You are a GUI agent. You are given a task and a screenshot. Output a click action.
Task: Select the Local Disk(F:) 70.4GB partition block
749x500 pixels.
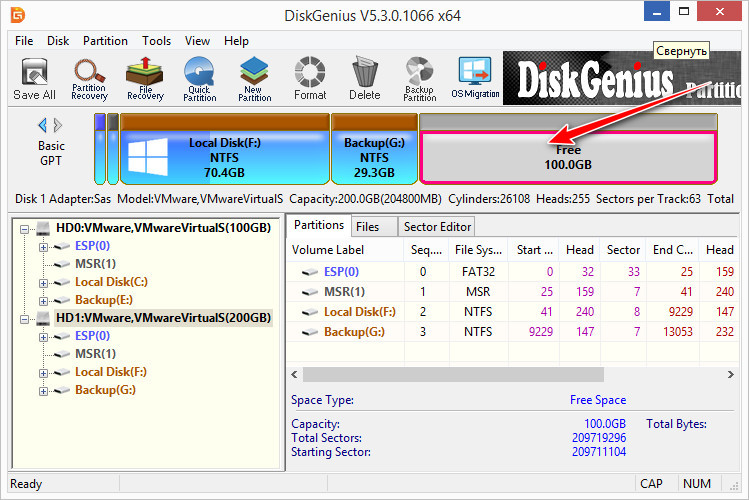[225, 149]
